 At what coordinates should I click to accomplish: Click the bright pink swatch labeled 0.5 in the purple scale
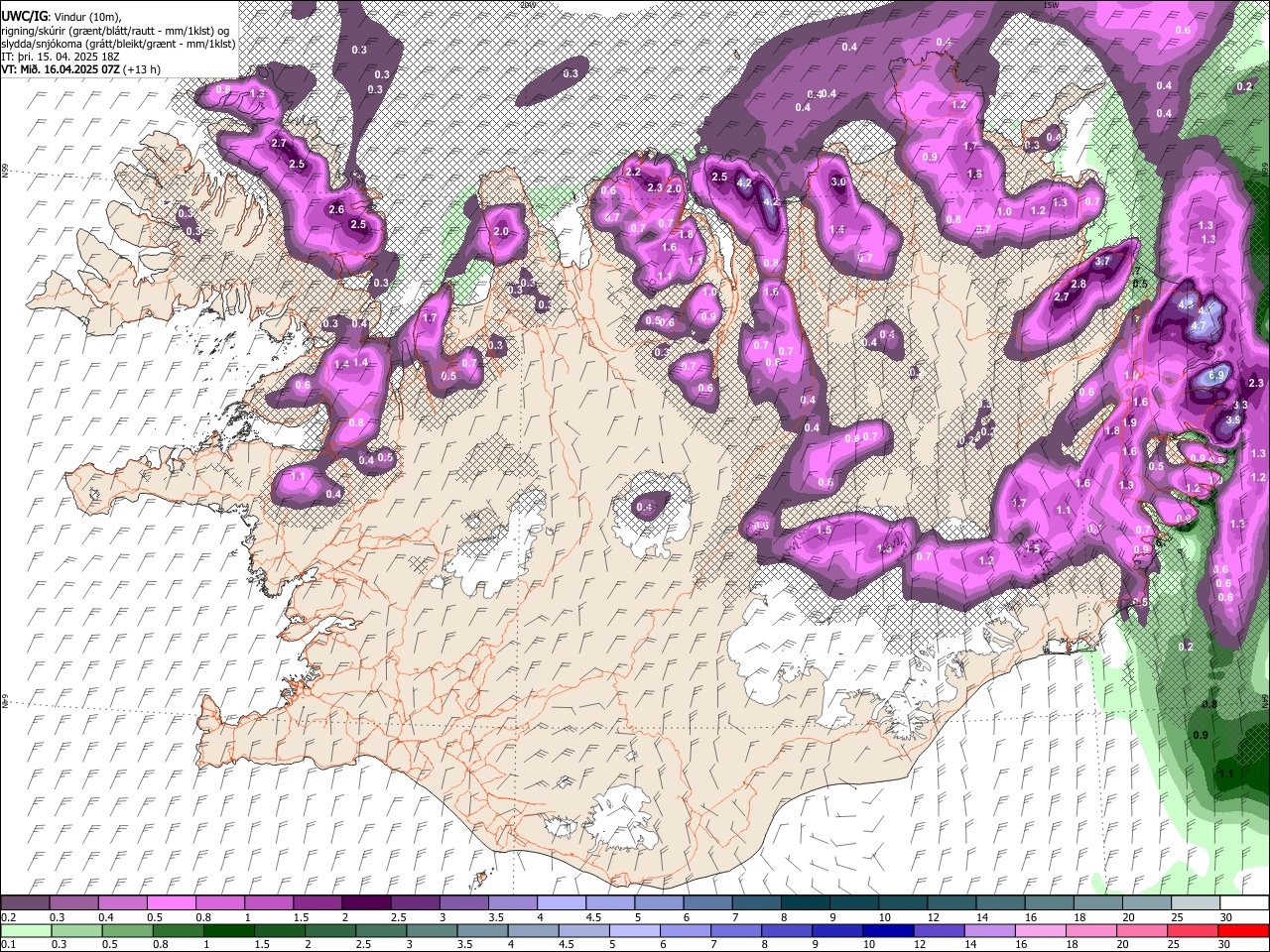click(171, 903)
